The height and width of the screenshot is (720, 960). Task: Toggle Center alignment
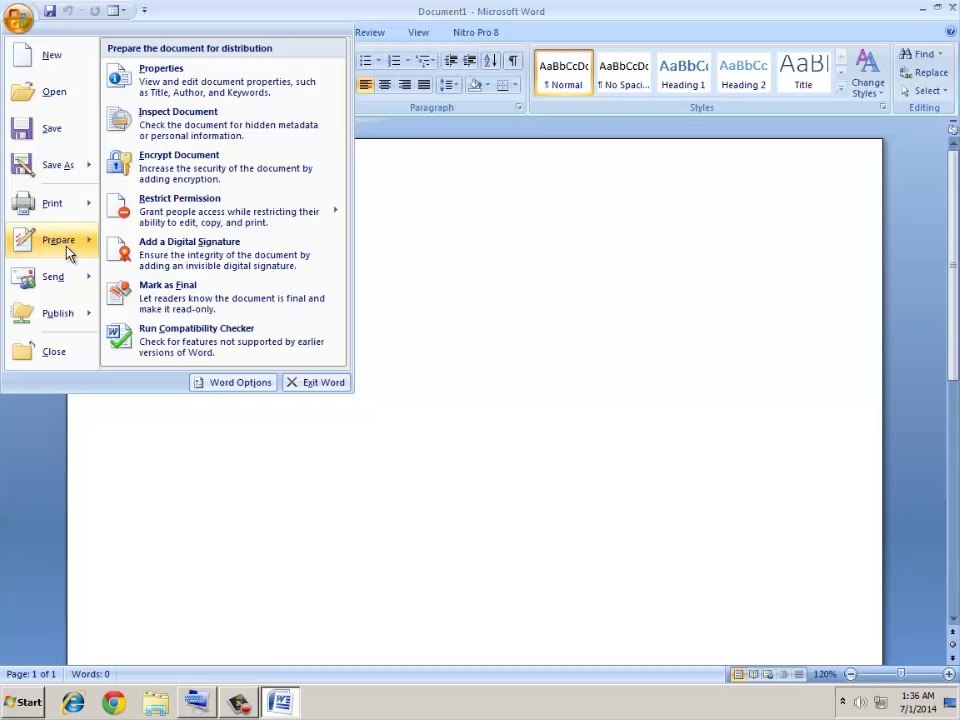coord(384,85)
